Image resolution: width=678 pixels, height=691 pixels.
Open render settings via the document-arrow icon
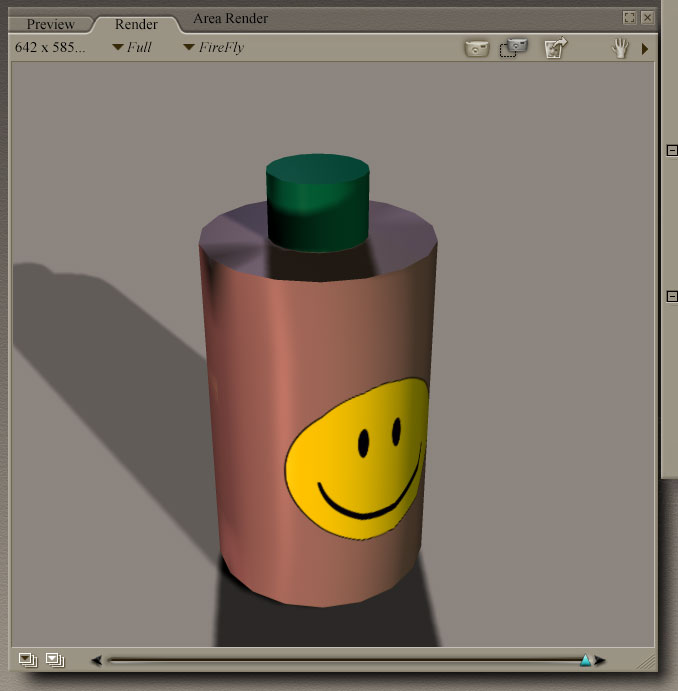click(x=555, y=48)
